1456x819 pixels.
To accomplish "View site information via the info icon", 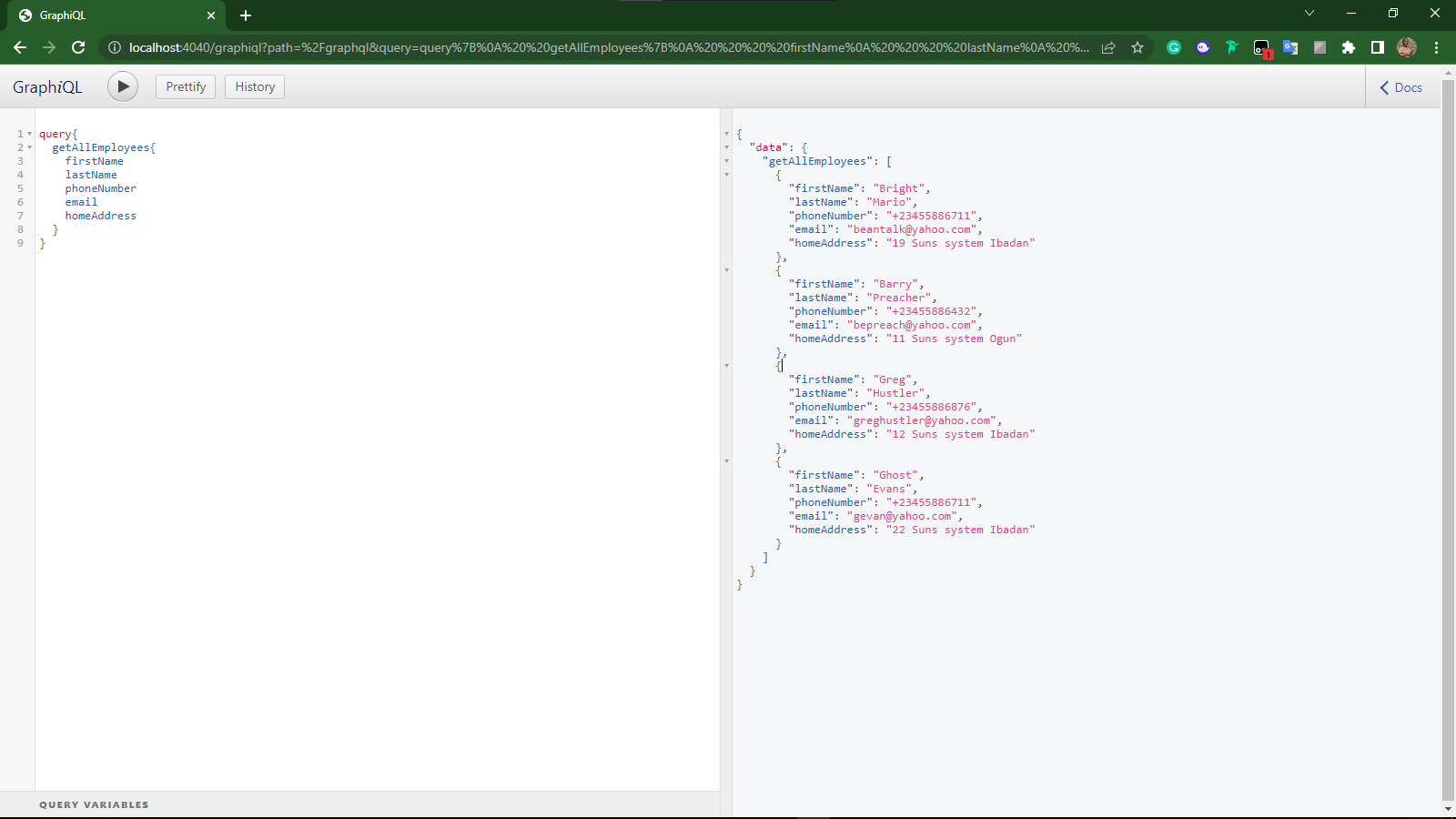I will [115, 47].
